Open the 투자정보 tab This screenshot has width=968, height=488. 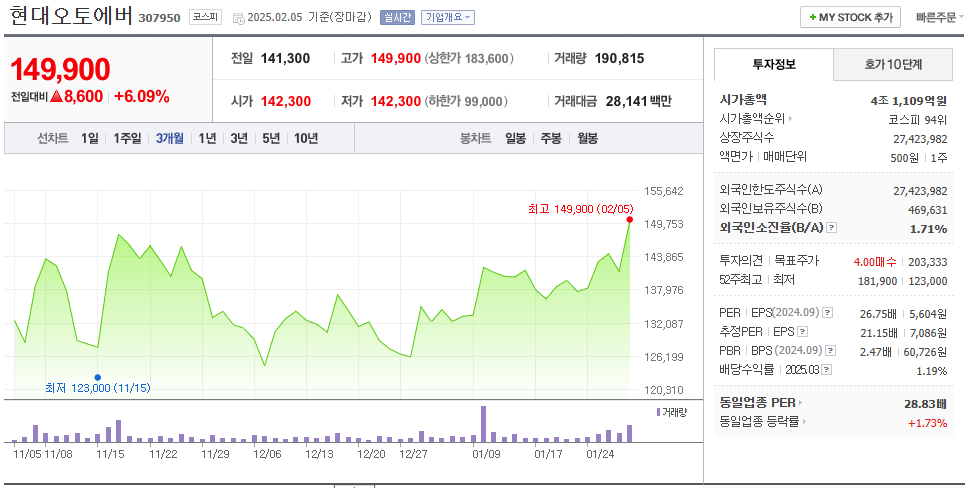click(x=774, y=64)
